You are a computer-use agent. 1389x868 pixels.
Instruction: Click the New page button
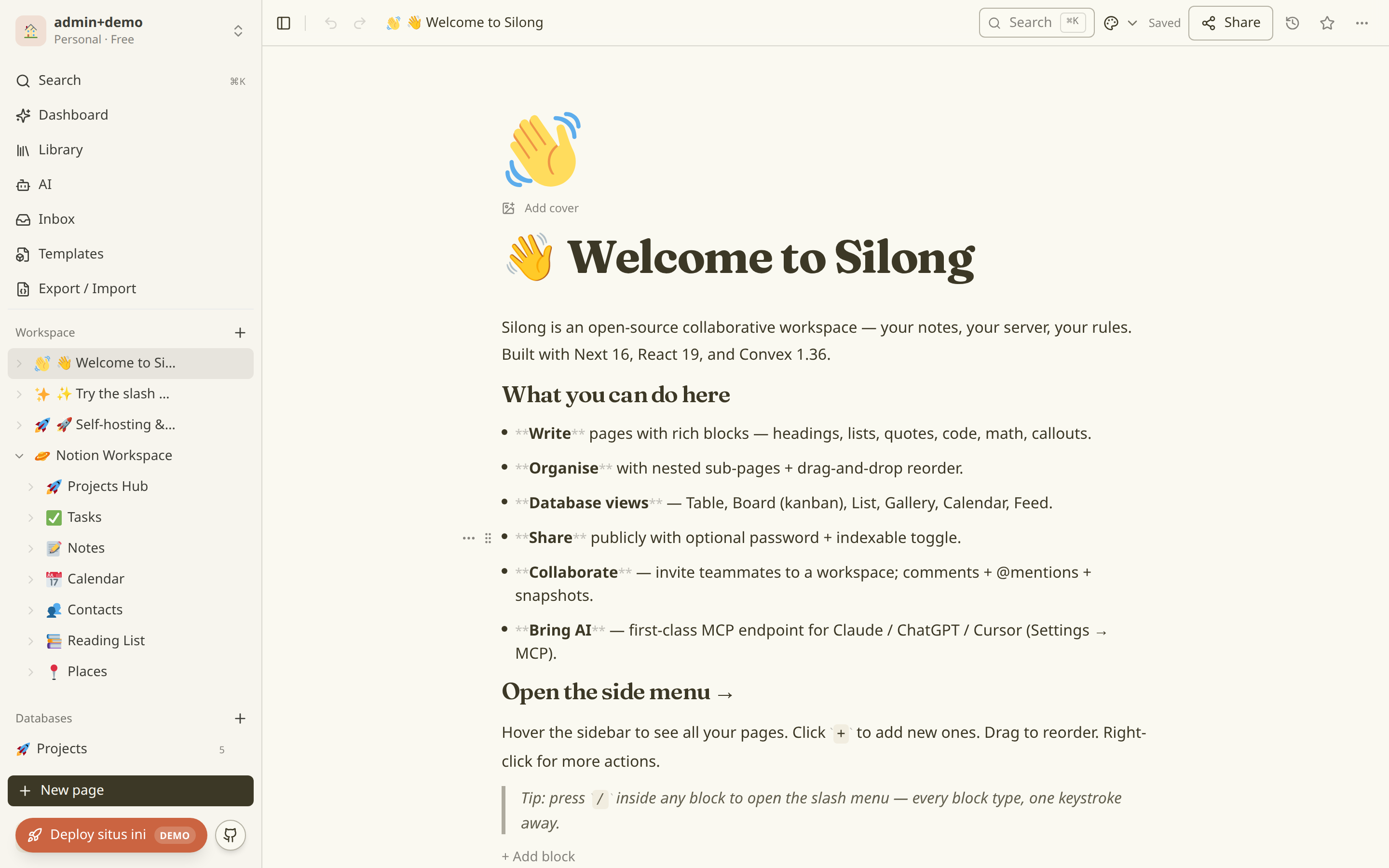[130, 790]
